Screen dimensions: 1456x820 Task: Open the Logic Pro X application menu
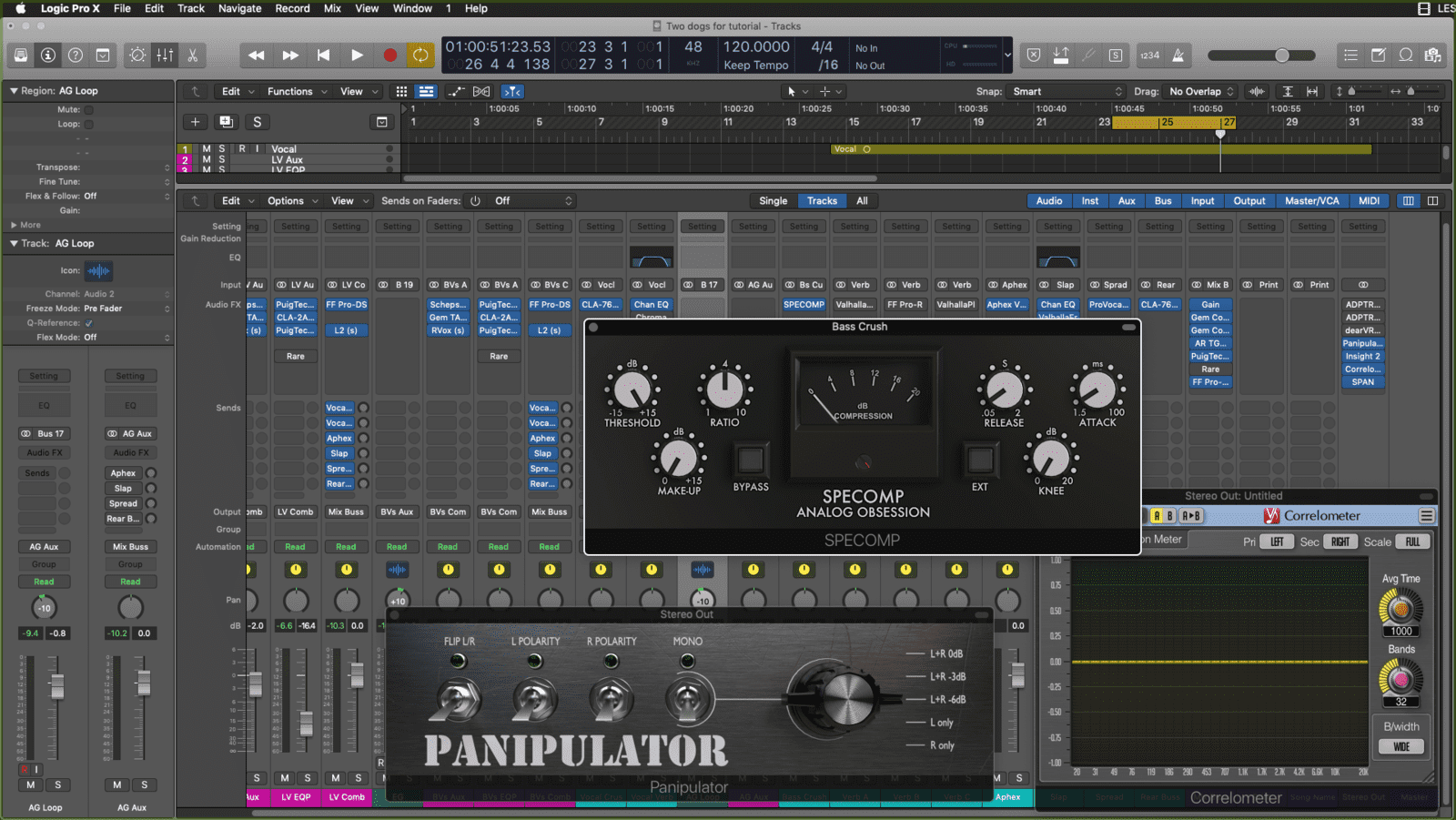pyautogui.click(x=70, y=8)
